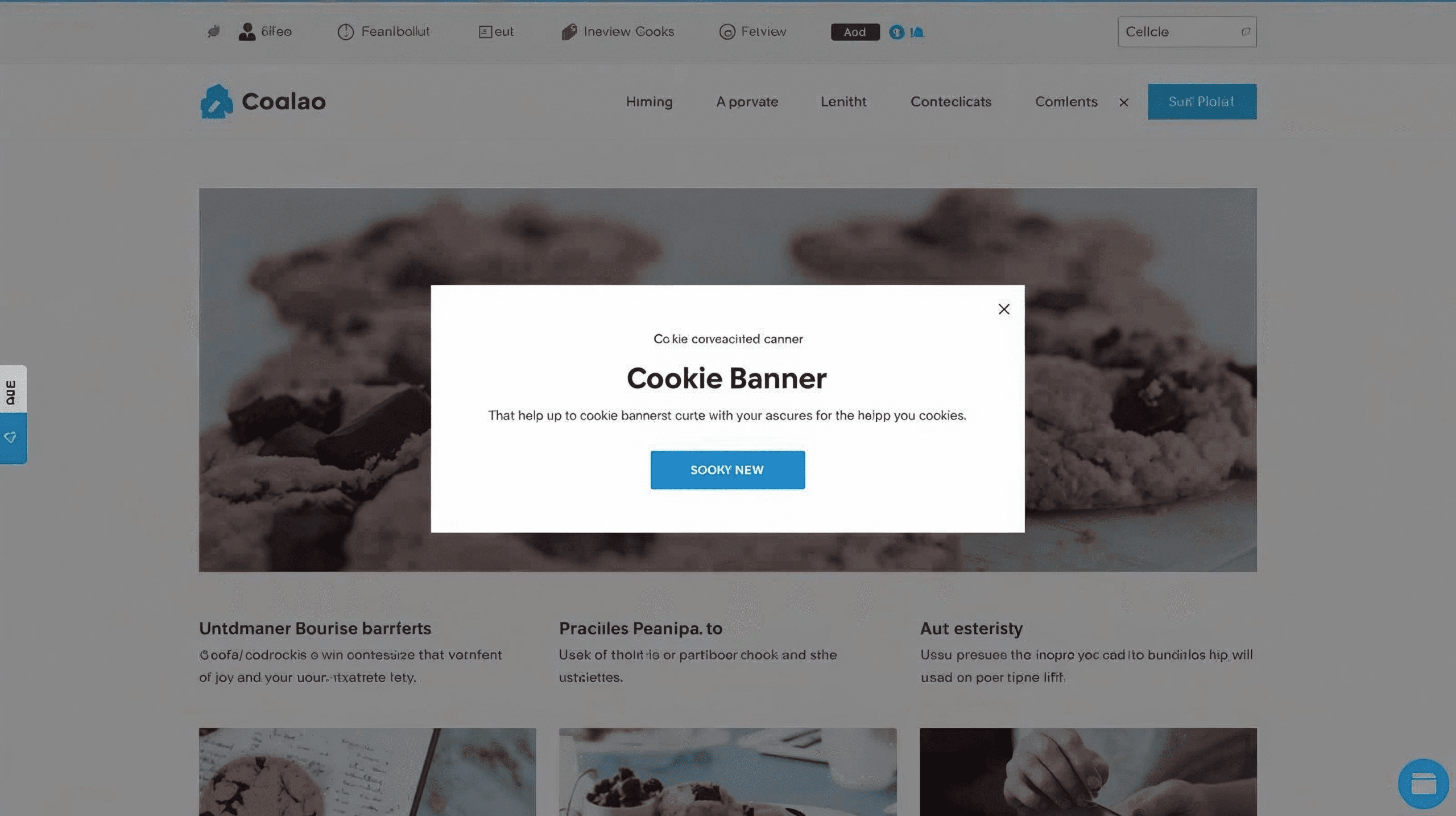Click the clock icon beside Feanlbollut
Viewport: 1456px width, 816px height.
pyautogui.click(x=345, y=32)
